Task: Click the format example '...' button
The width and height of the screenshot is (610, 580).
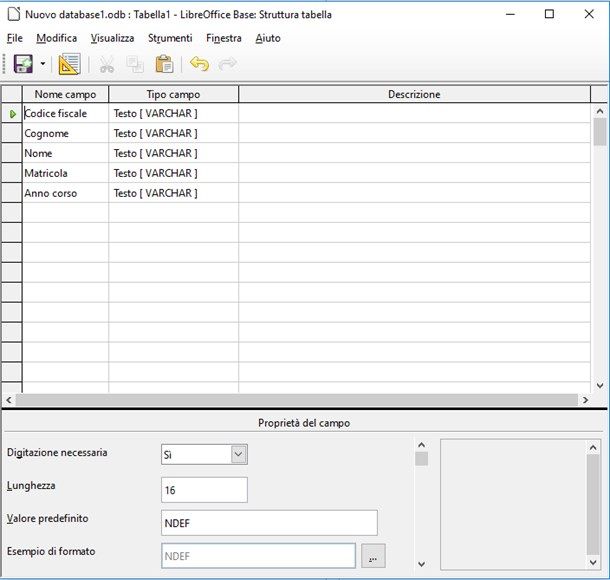Action: pyautogui.click(x=373, y=556)
